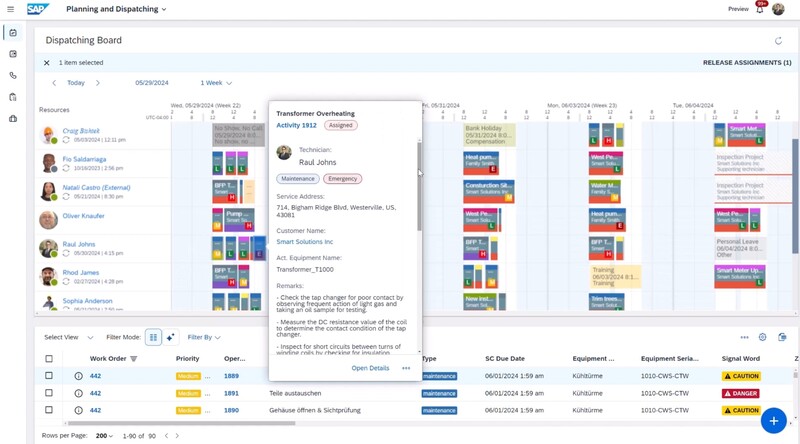Open the Select View dropdown
The height and width of the screenshot is (444, 800).
[x=68, y=338]
